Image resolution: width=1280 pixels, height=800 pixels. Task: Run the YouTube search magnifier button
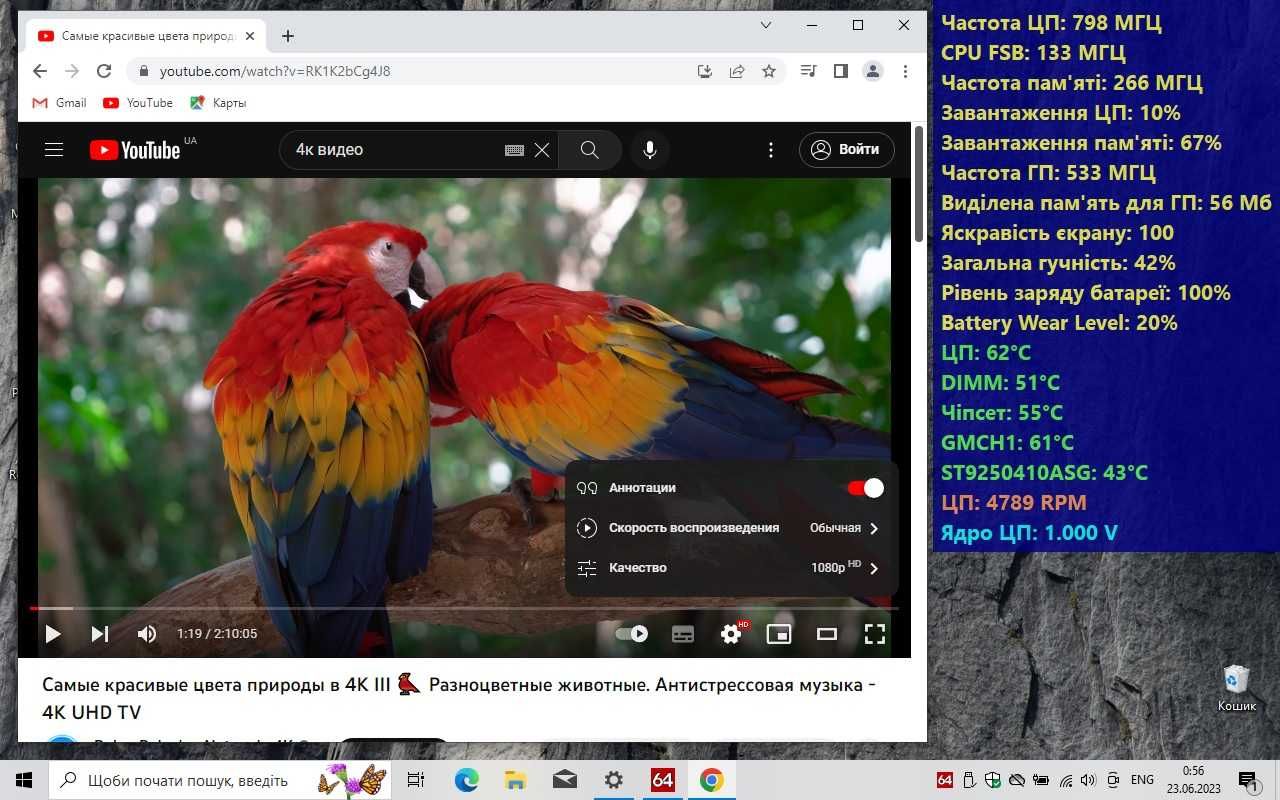pyautogui.click(x=590, y=150)
